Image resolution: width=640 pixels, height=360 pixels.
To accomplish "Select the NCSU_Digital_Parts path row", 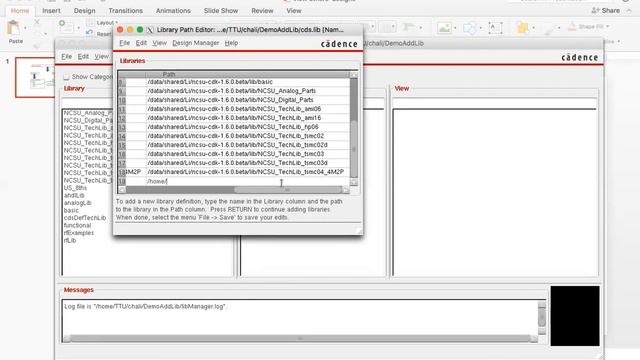I will click(x=247, y=100).
